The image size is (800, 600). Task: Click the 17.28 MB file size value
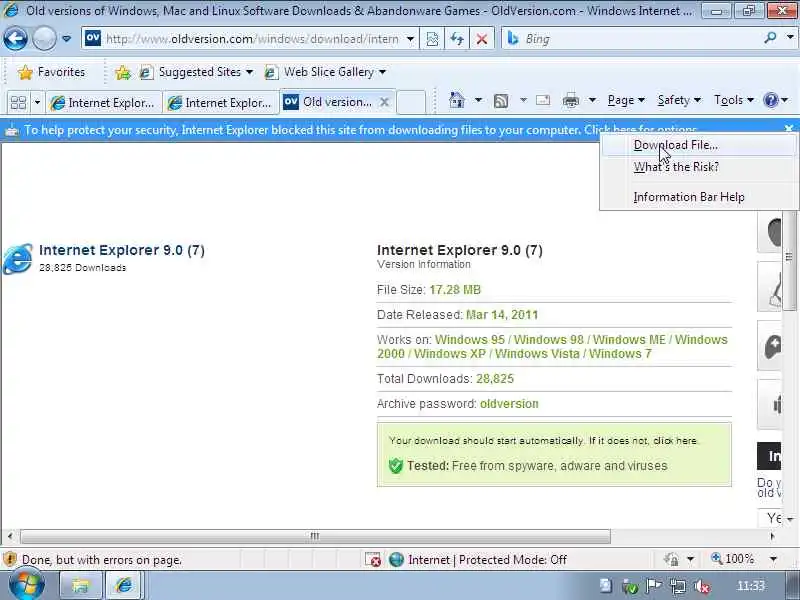(x=455, y=290)
